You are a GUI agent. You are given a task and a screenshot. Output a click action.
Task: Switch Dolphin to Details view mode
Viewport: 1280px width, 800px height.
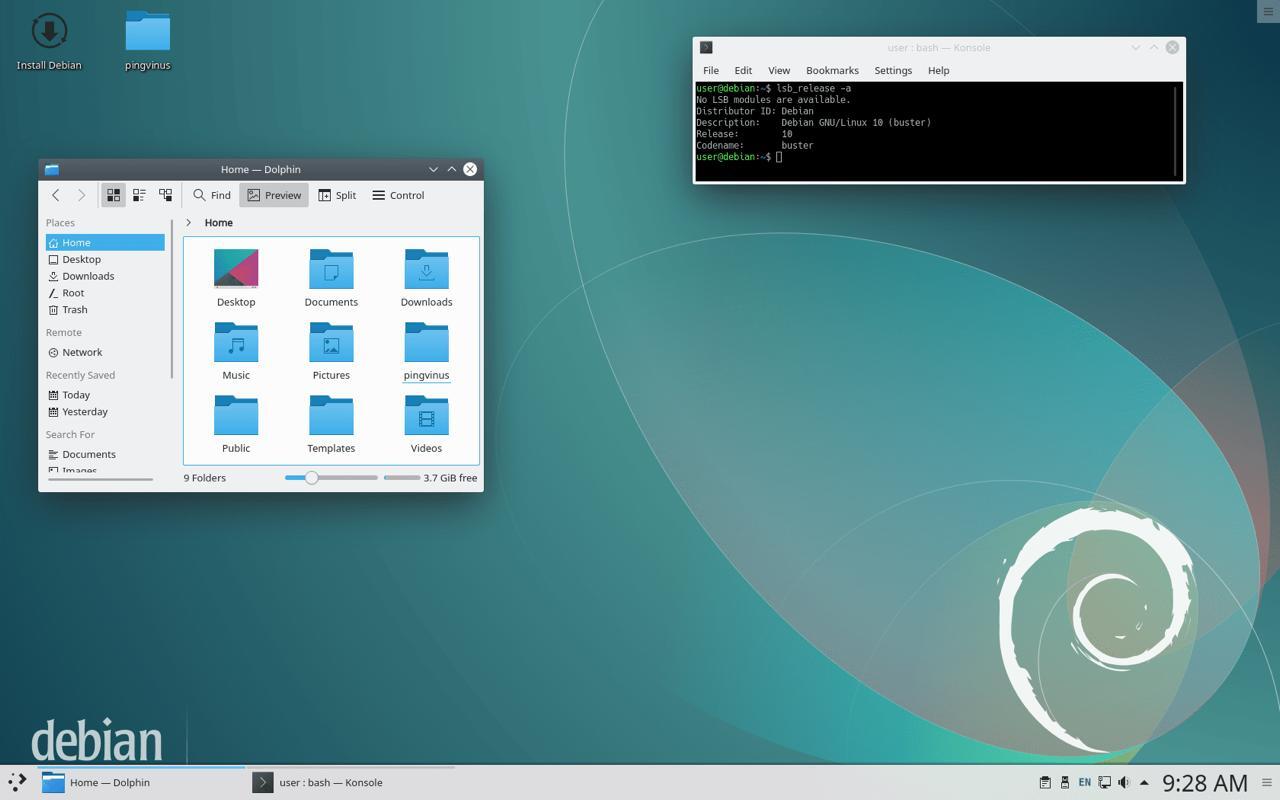[x=165, y=195]
